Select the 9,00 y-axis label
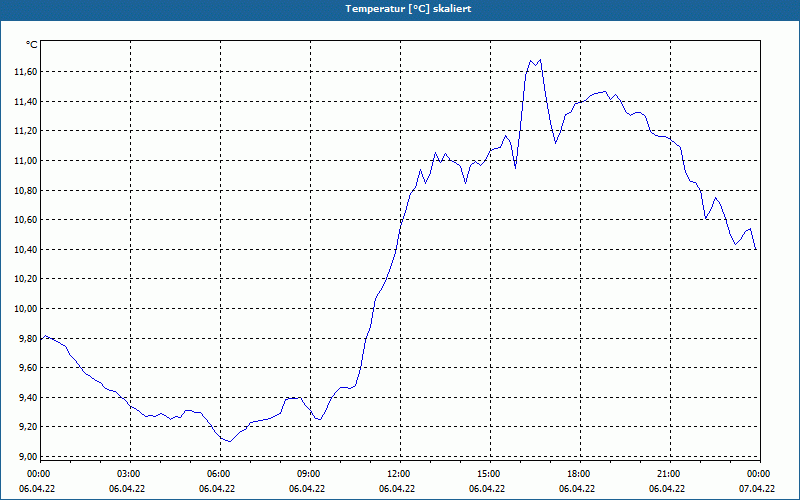Image resolution: width=800 pixels, height=500 pixels. click(x=28, y=457)
